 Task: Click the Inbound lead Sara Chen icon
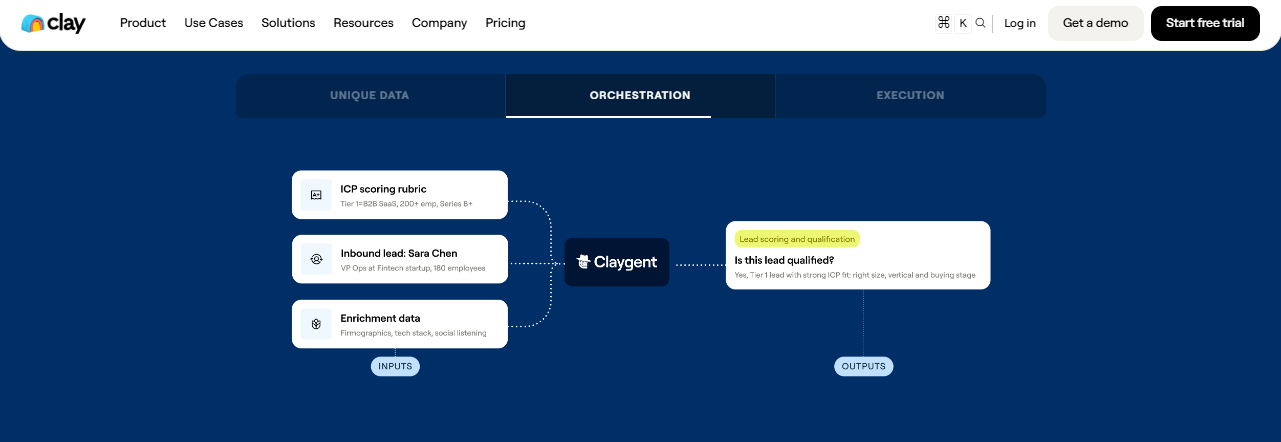[x=316, y=259]
